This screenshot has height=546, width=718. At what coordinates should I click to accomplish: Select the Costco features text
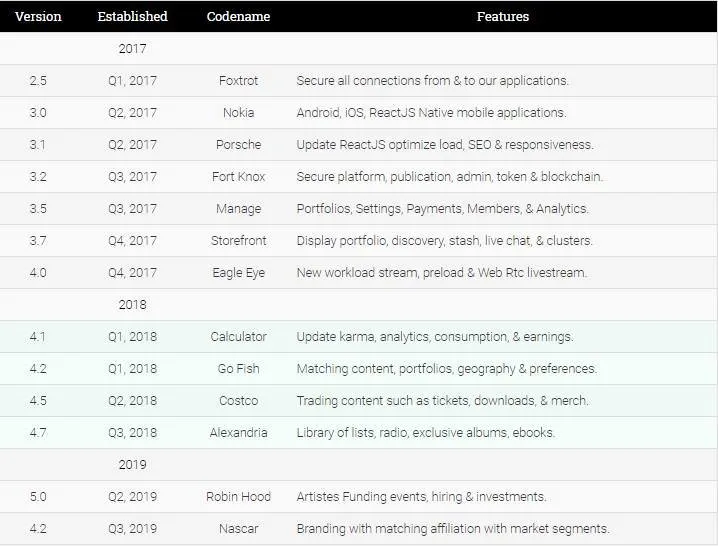click(x=442, y=401)
